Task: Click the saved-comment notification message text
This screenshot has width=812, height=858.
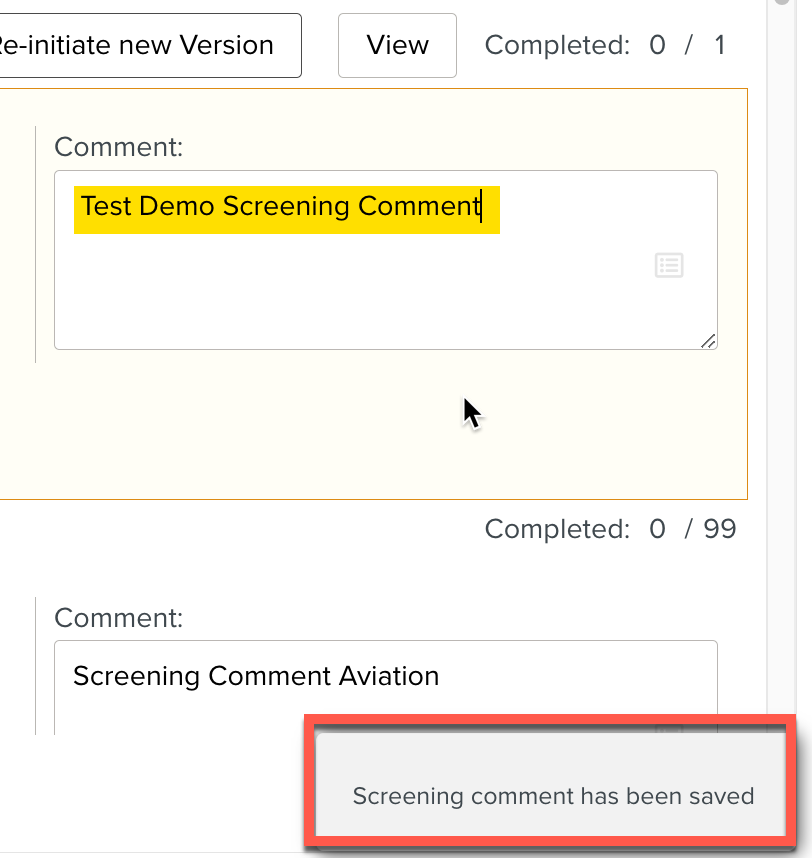Action: pyautogui.click(x=551, y=796)
